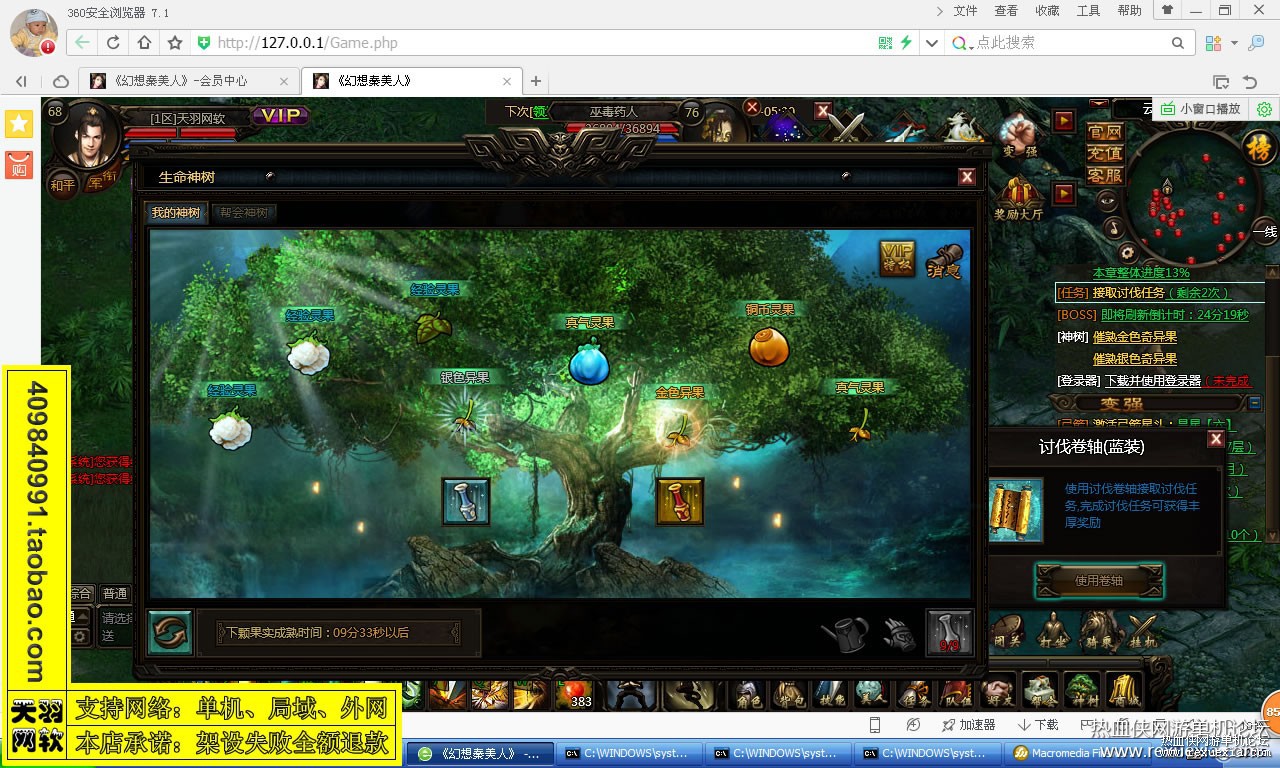Screen dimensions: 1280x768
Task: Click the 充值 recharge button
Action: point(1105,154)
